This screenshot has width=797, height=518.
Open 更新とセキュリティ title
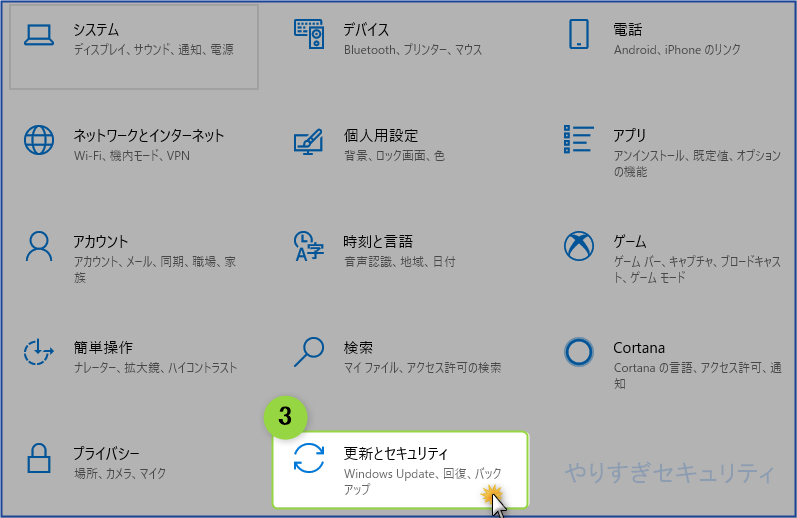click(396, 453)
